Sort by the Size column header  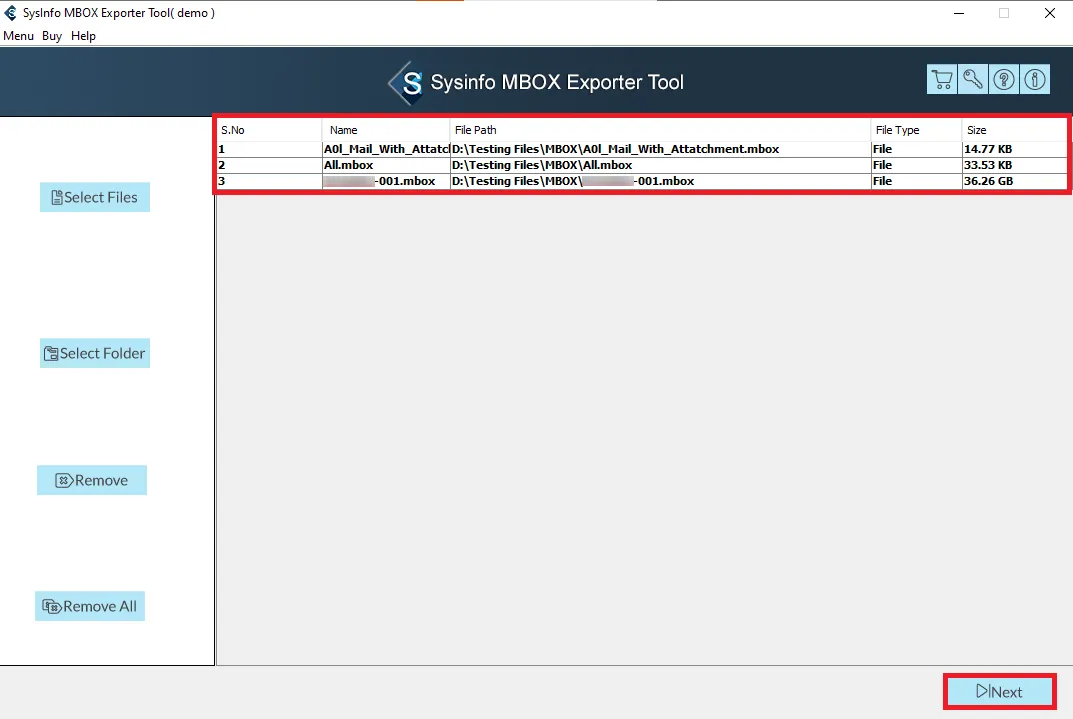point(1014,130)
